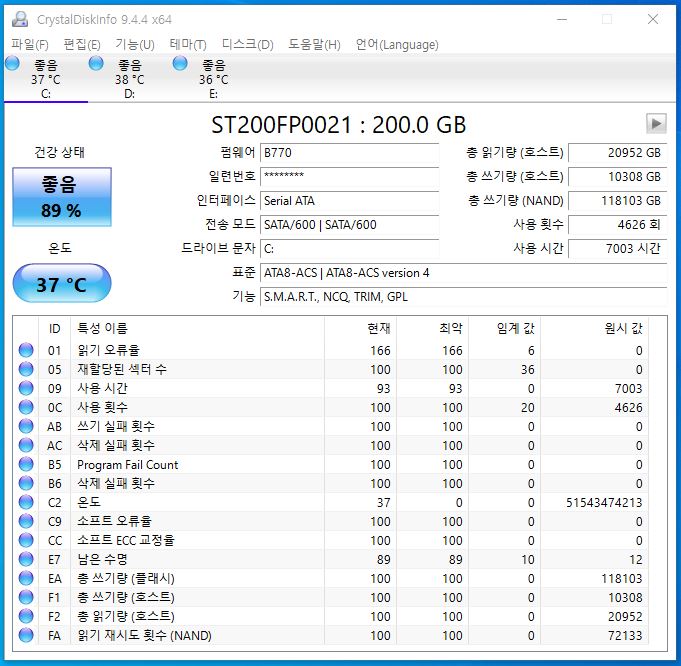The image size is (681, 666).
Task: Click the 최악 column header
Action: 432,328
